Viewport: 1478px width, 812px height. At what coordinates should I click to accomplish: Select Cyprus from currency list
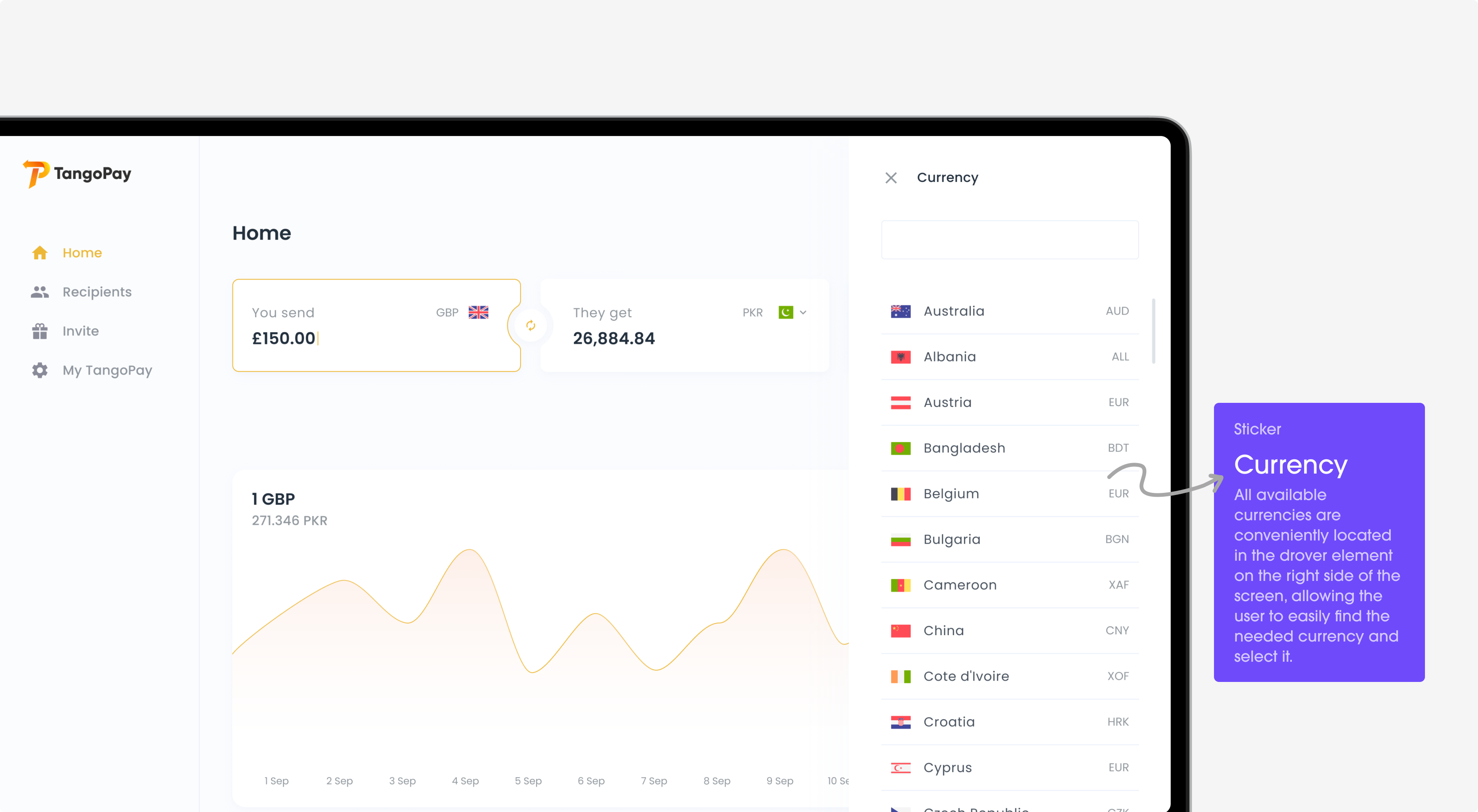click(1010, 767)
